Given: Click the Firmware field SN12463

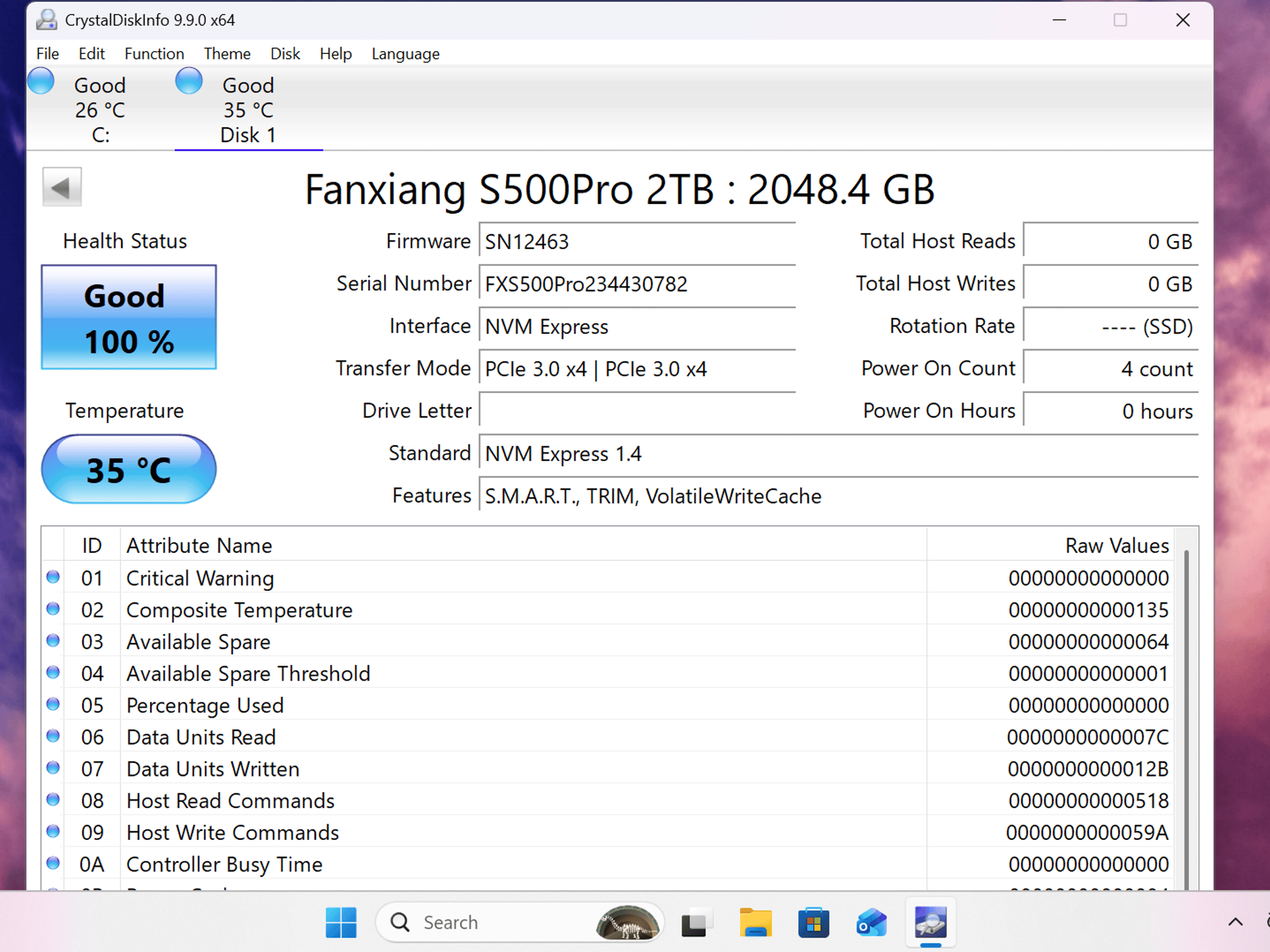Looking at the screenshot, I should pos(637,241).
